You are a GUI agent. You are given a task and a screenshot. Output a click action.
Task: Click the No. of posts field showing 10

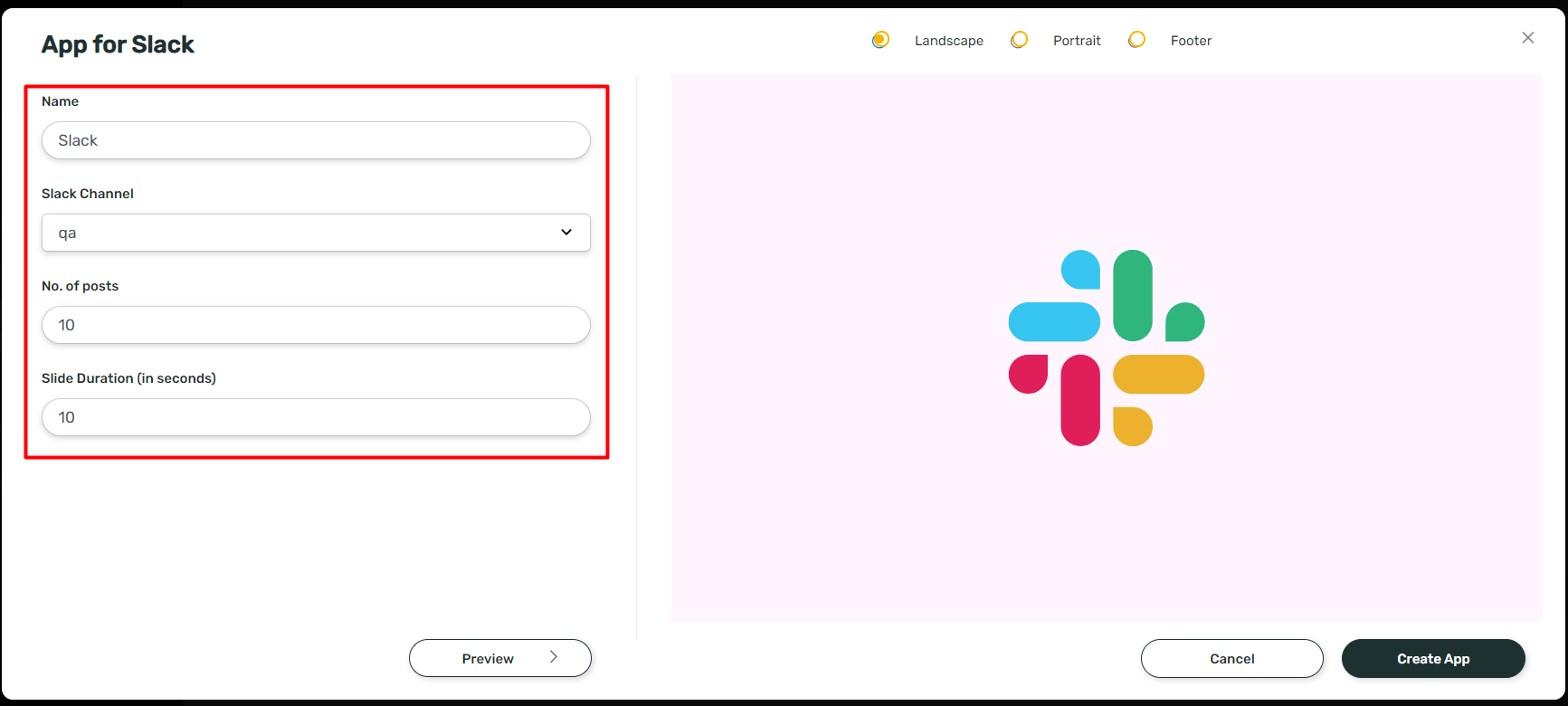316,325
